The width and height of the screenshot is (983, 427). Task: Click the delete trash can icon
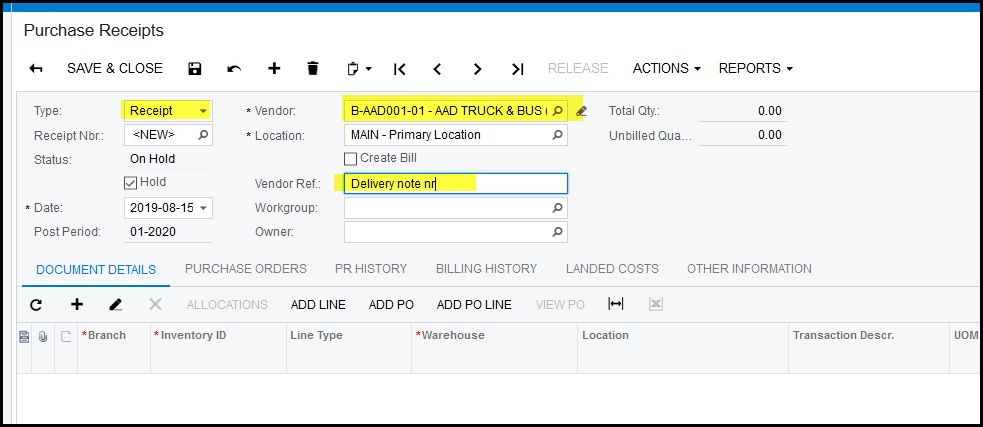(x=313, y=69)
